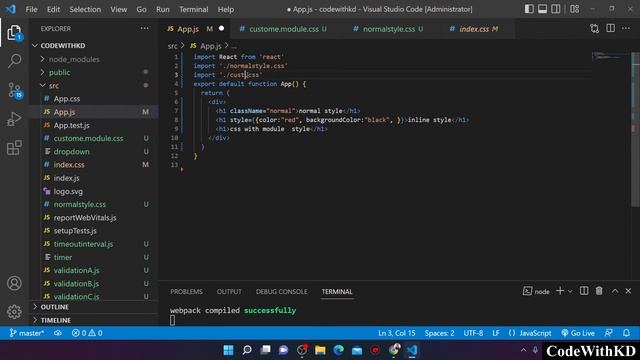Open the Terminal menu

pyautogui.click(x=193, y=9)
